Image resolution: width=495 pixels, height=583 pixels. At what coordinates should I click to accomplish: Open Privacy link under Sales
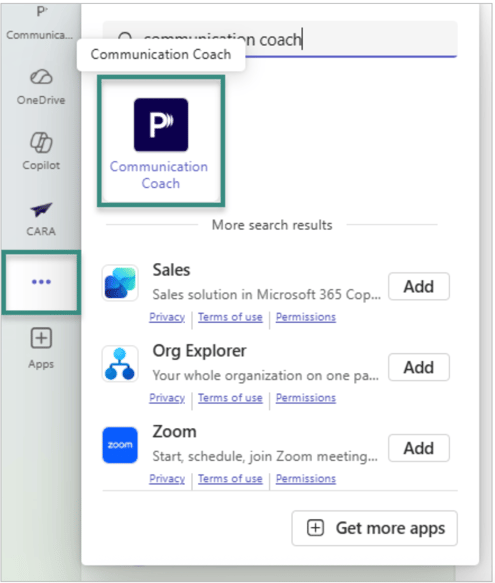click(x=167, y=317)
